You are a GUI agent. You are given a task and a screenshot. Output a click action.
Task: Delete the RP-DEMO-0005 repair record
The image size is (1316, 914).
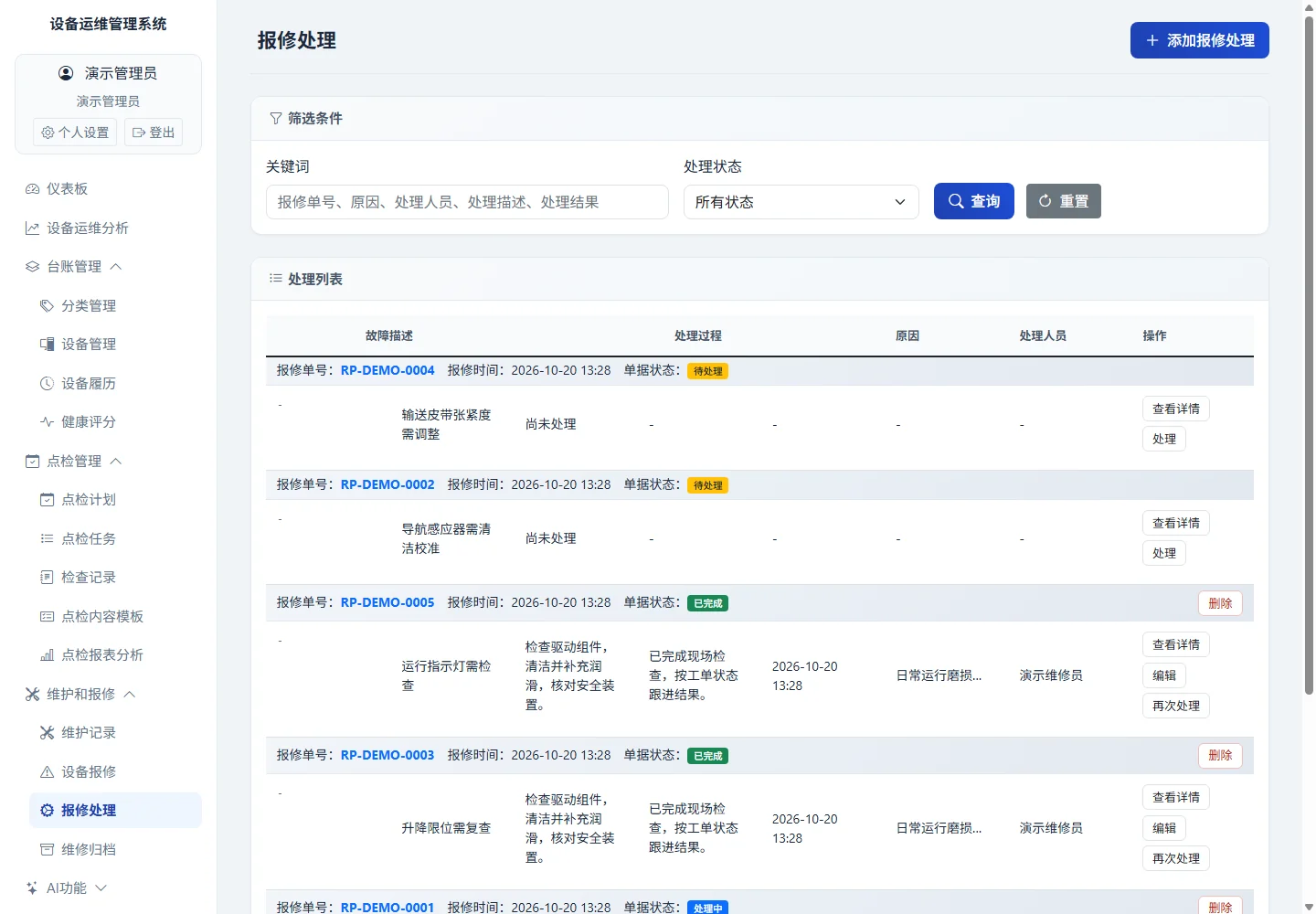pos(1220,603)
